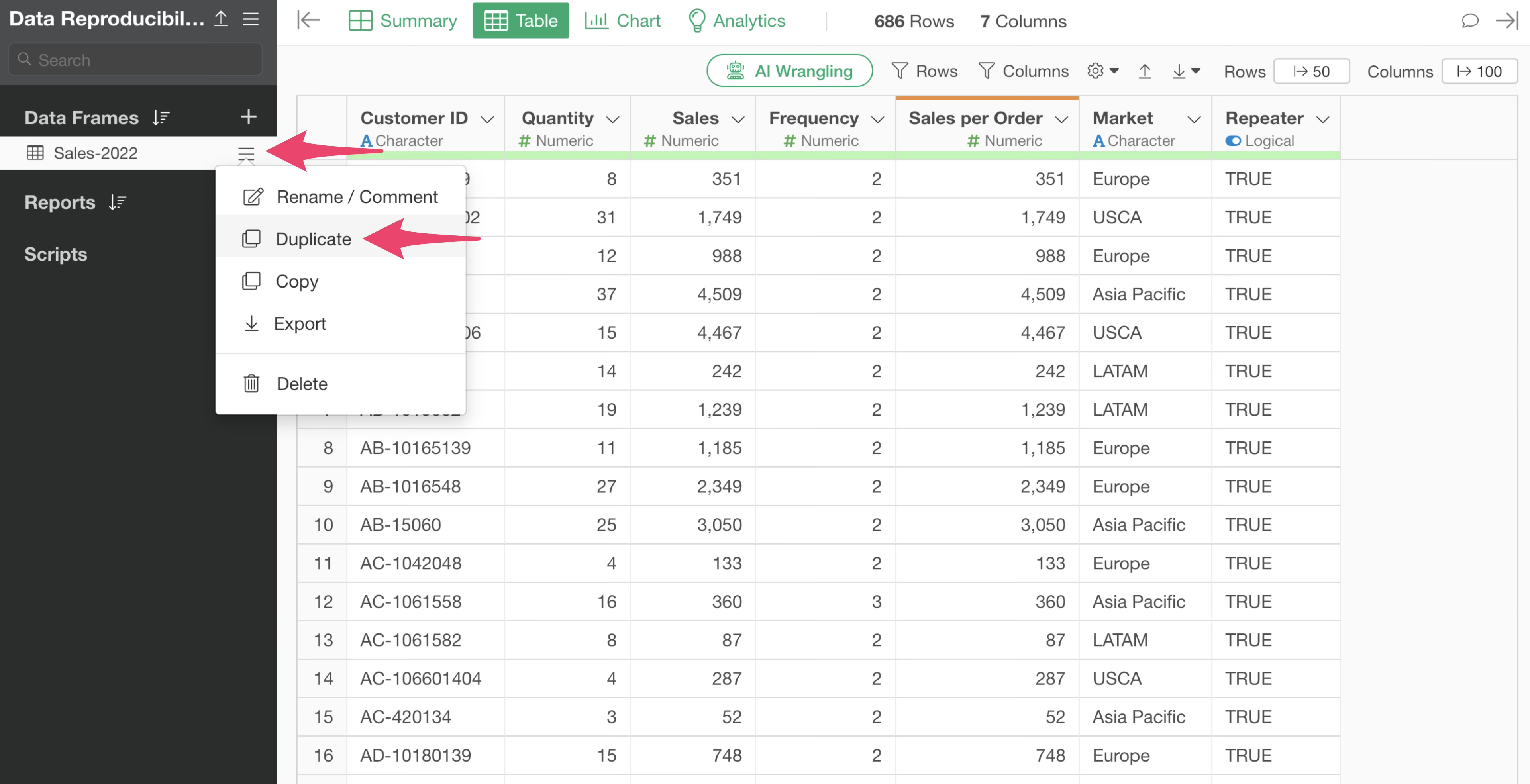Click the rows display count 50 box
The height and width of the screenshot is (784, 1530).
pos(1311,71)
